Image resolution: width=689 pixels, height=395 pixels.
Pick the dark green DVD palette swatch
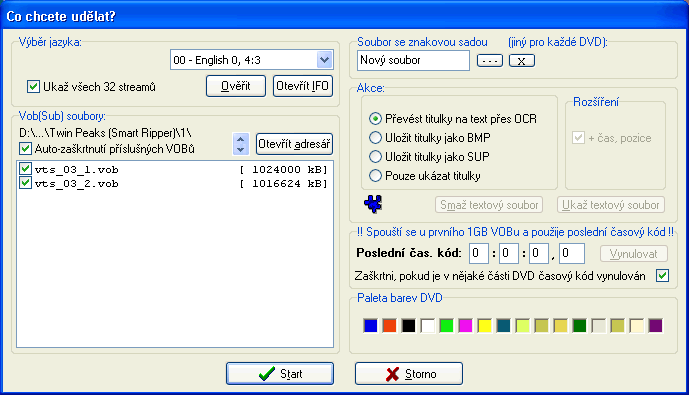(x=580, y=326)
